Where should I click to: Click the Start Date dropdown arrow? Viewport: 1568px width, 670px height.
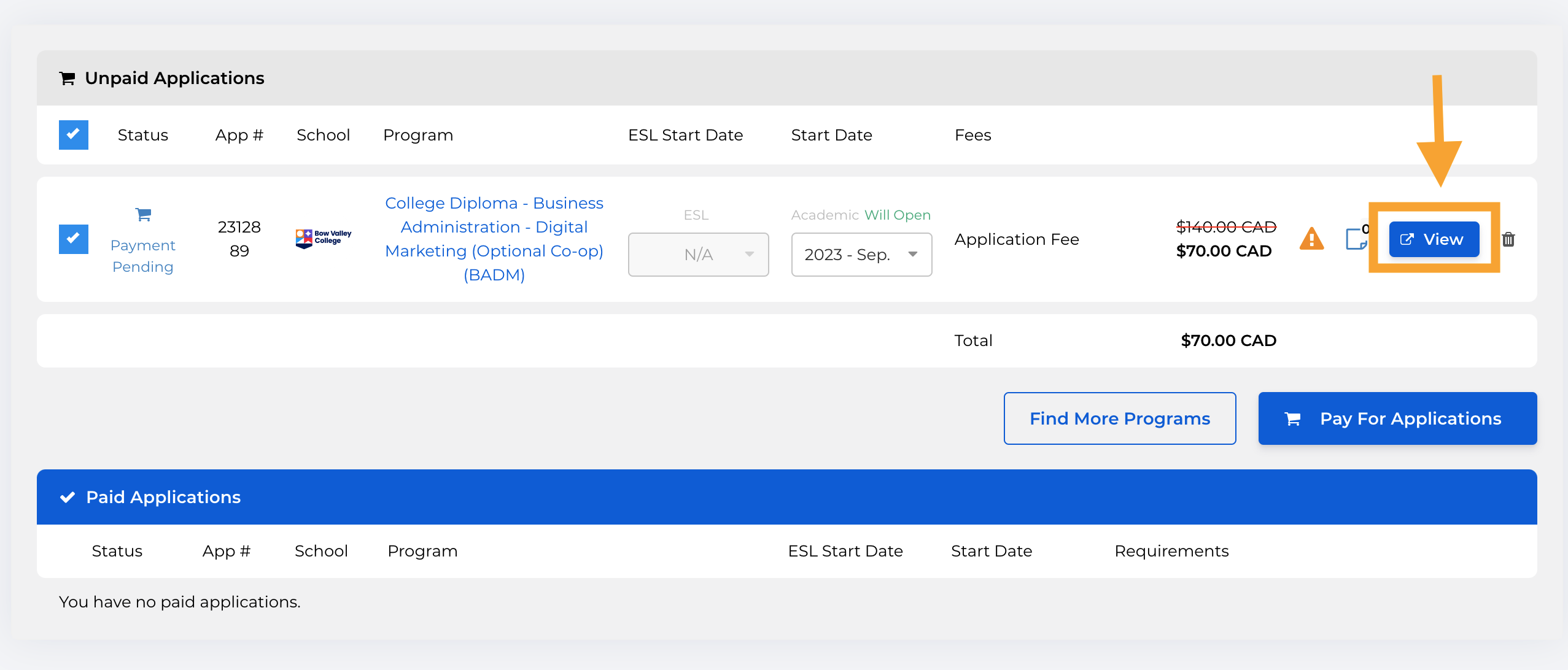click(x=913, y=255)
